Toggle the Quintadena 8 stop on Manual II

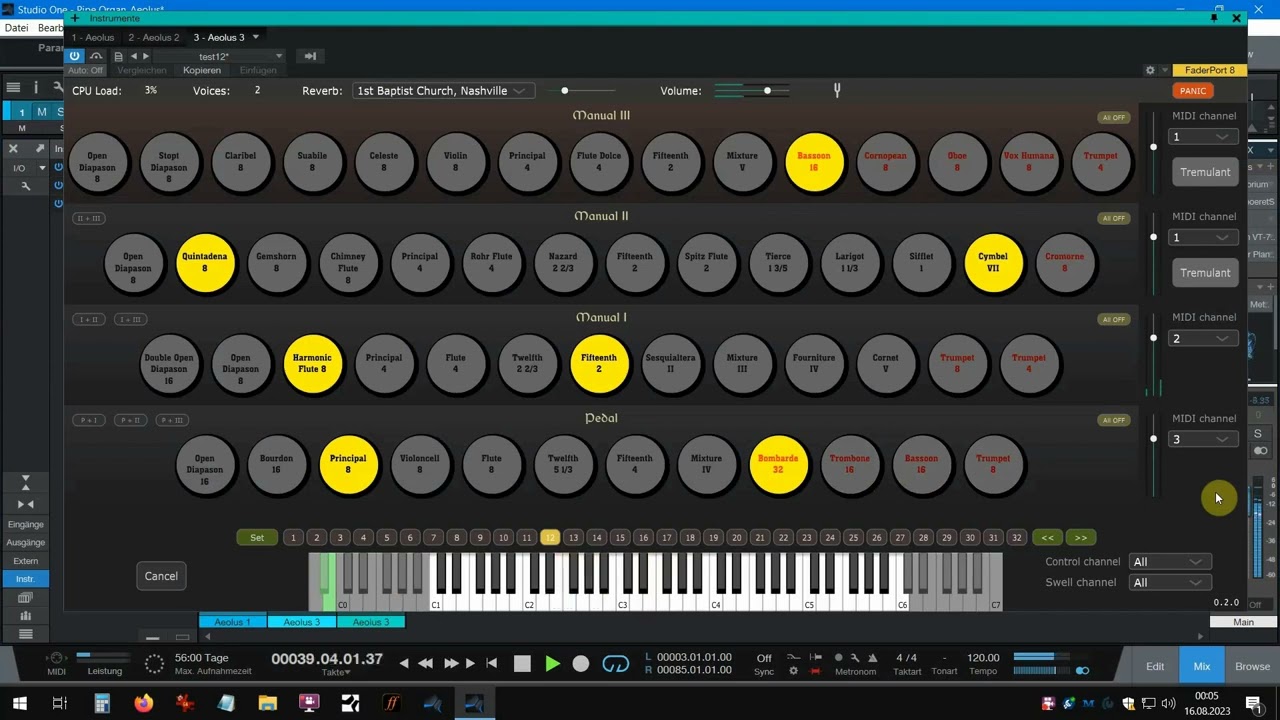click(x=205, y=263)
